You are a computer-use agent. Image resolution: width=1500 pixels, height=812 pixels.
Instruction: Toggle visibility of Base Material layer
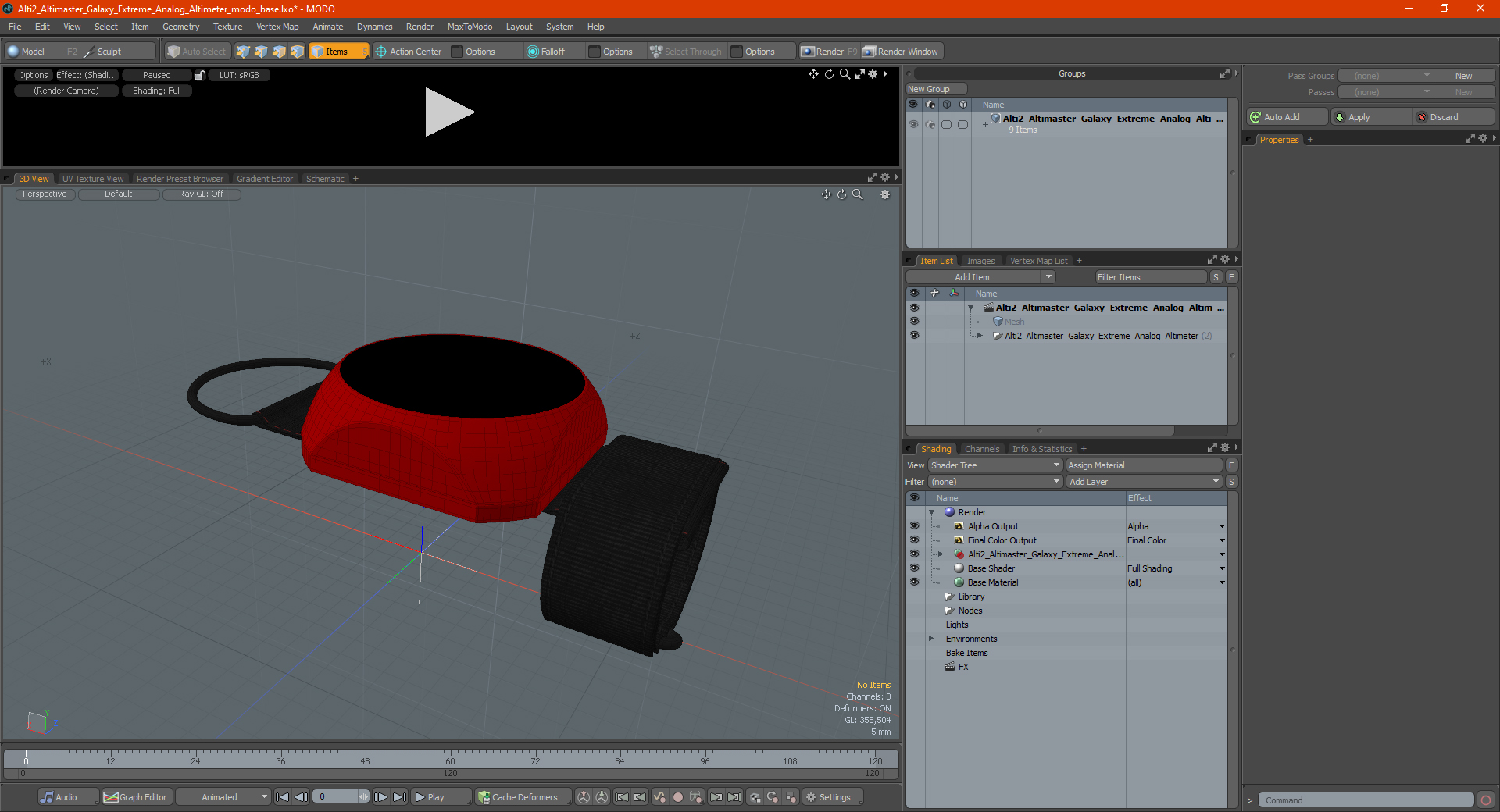click(914, 582)
